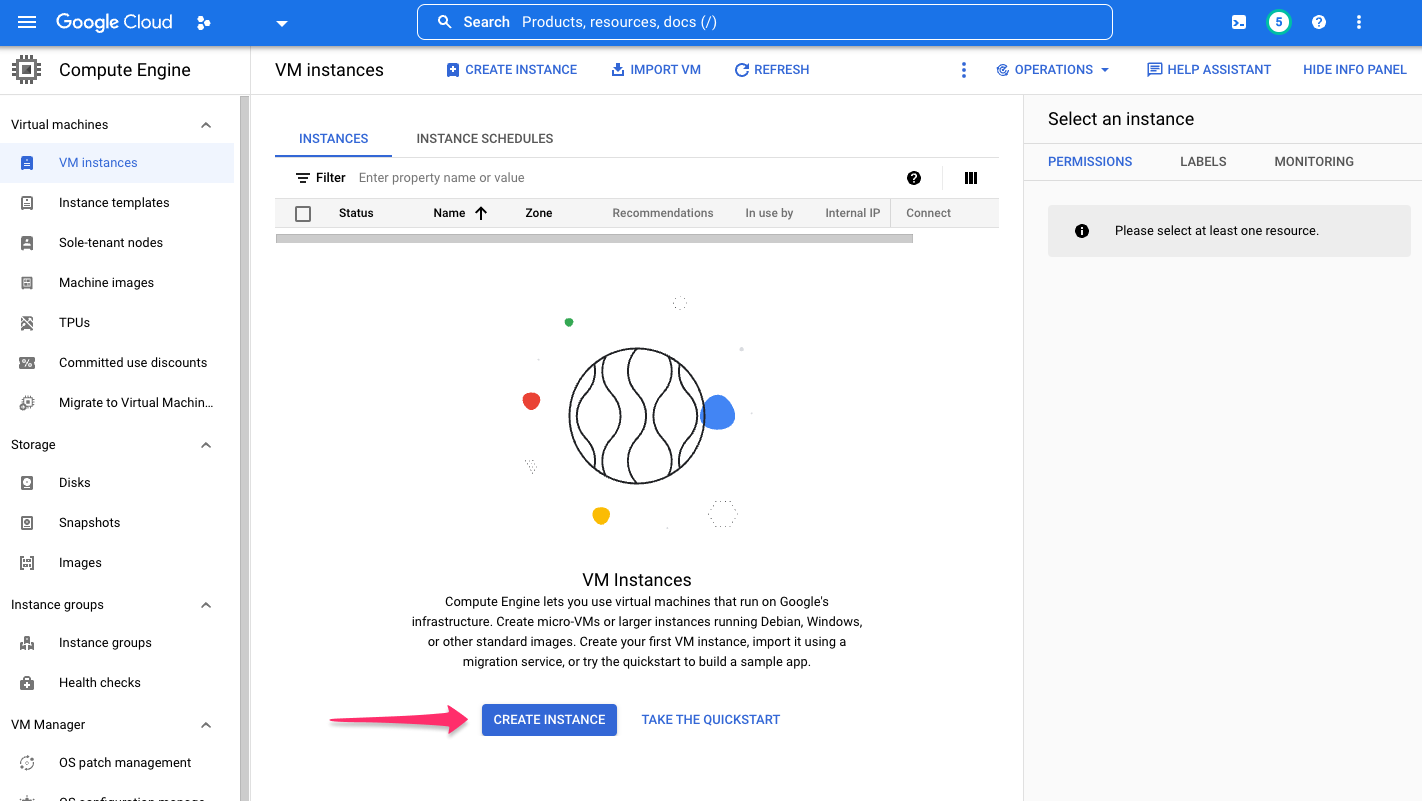1422x801 pixels.
Task: Collapse the Storage section in the sidebar
Action: (205, 444)
